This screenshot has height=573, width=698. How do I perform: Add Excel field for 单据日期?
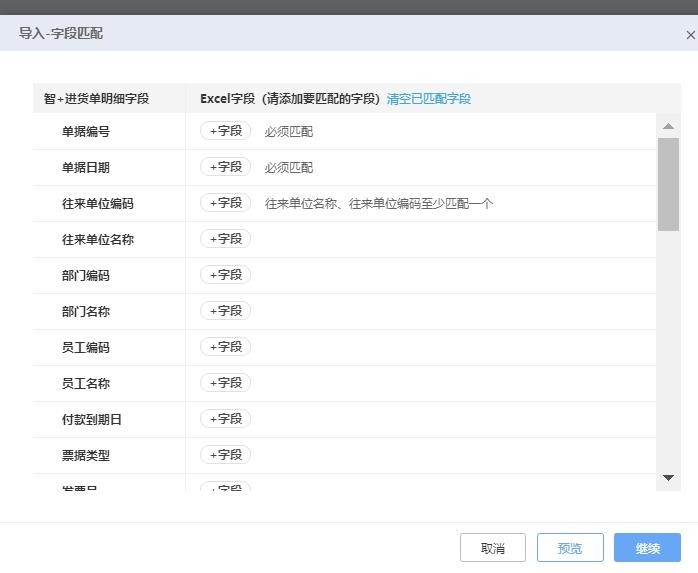click(x=225, y=167)
